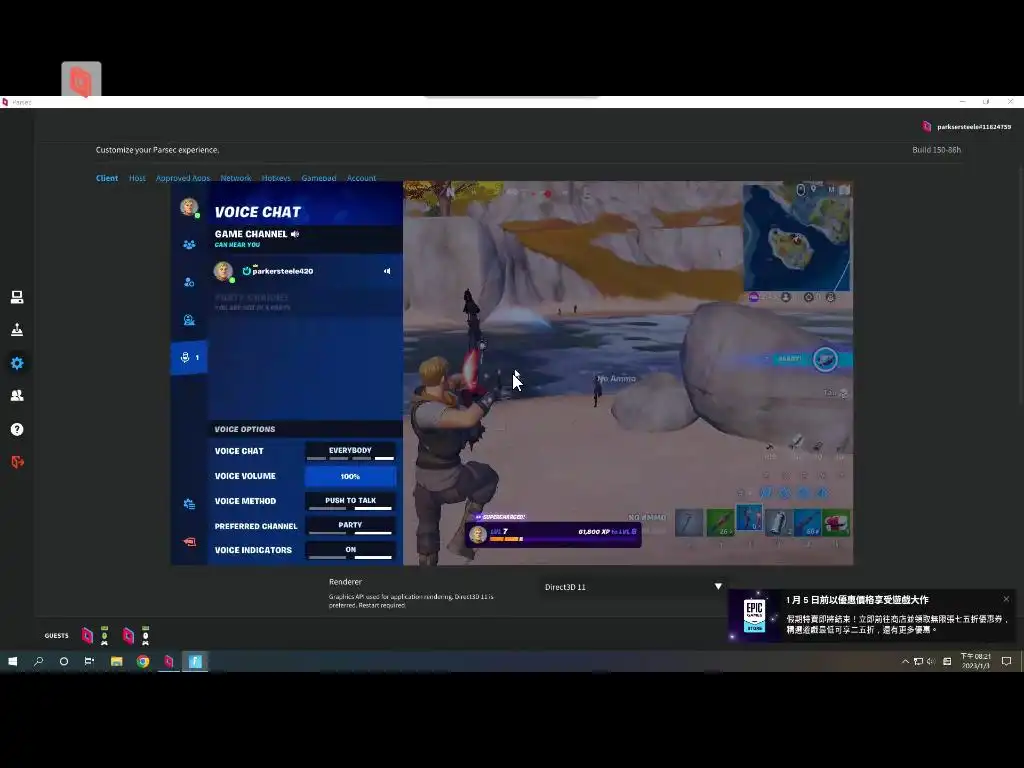Click the GUESTS label in Parsec

(56, 635)
